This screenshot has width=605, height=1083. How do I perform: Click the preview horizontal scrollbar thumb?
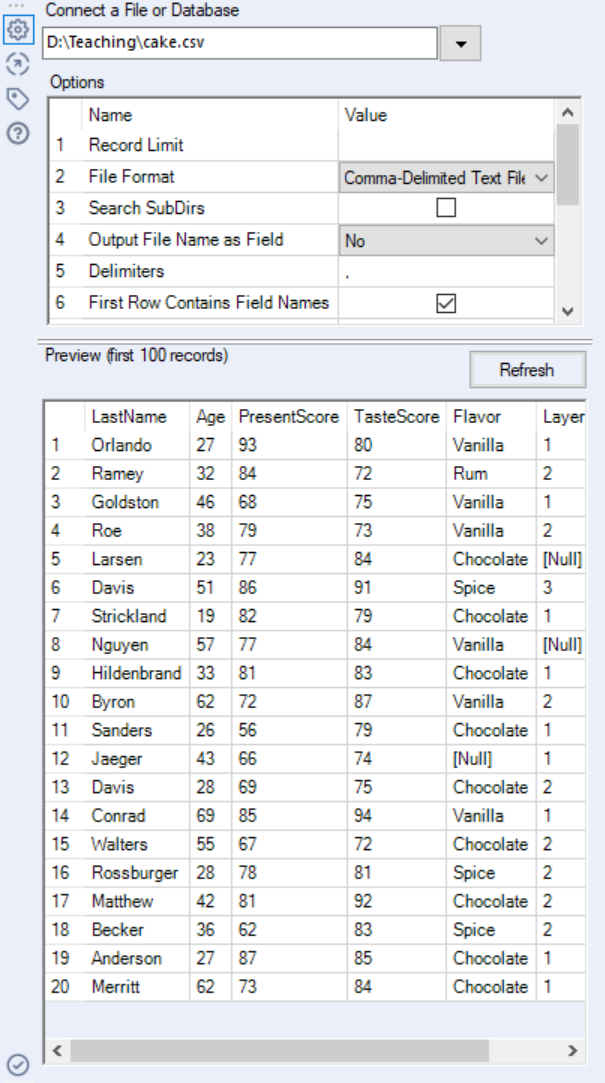click(x=280, y=1051)
